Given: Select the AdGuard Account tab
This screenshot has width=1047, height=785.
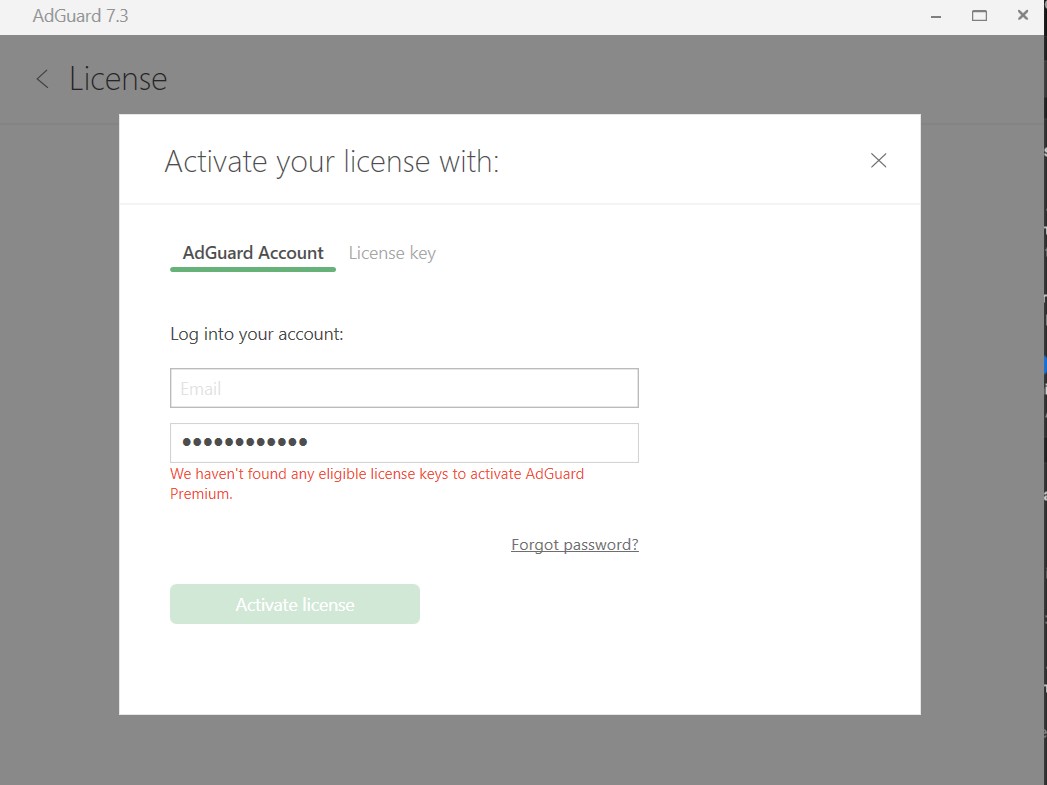Looking at the screenshot, I should (253, 253).
